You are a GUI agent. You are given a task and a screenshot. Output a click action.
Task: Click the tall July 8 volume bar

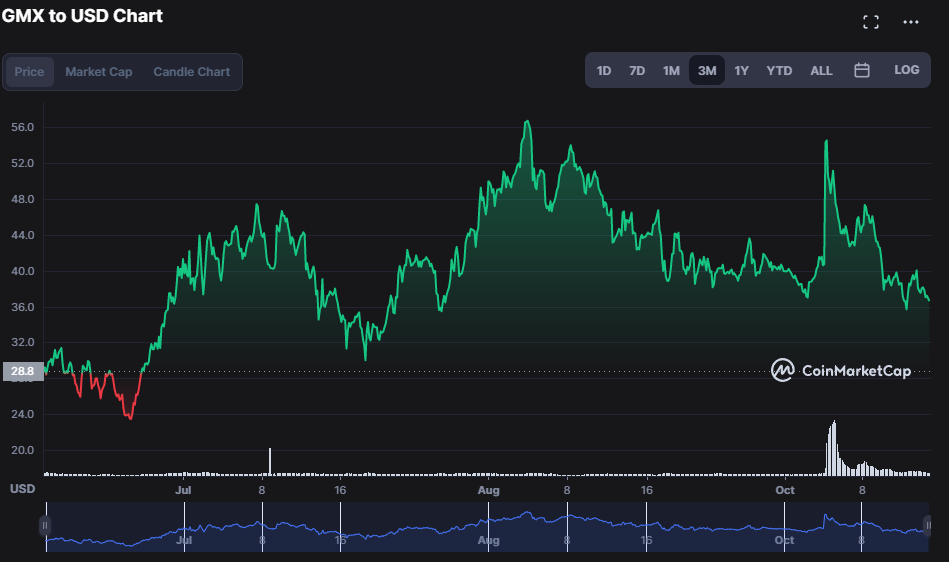click(270, 462)
